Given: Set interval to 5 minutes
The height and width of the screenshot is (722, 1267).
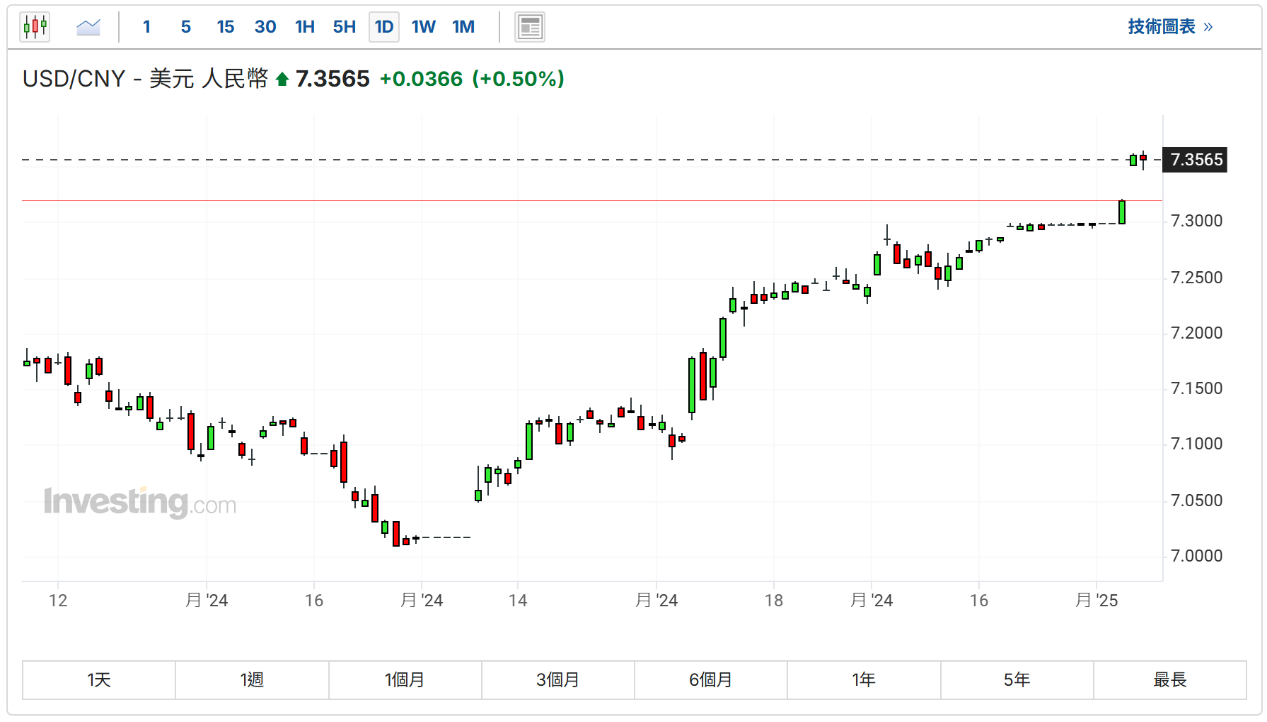Looking at the screenshot, I should [x=186, y=27].
